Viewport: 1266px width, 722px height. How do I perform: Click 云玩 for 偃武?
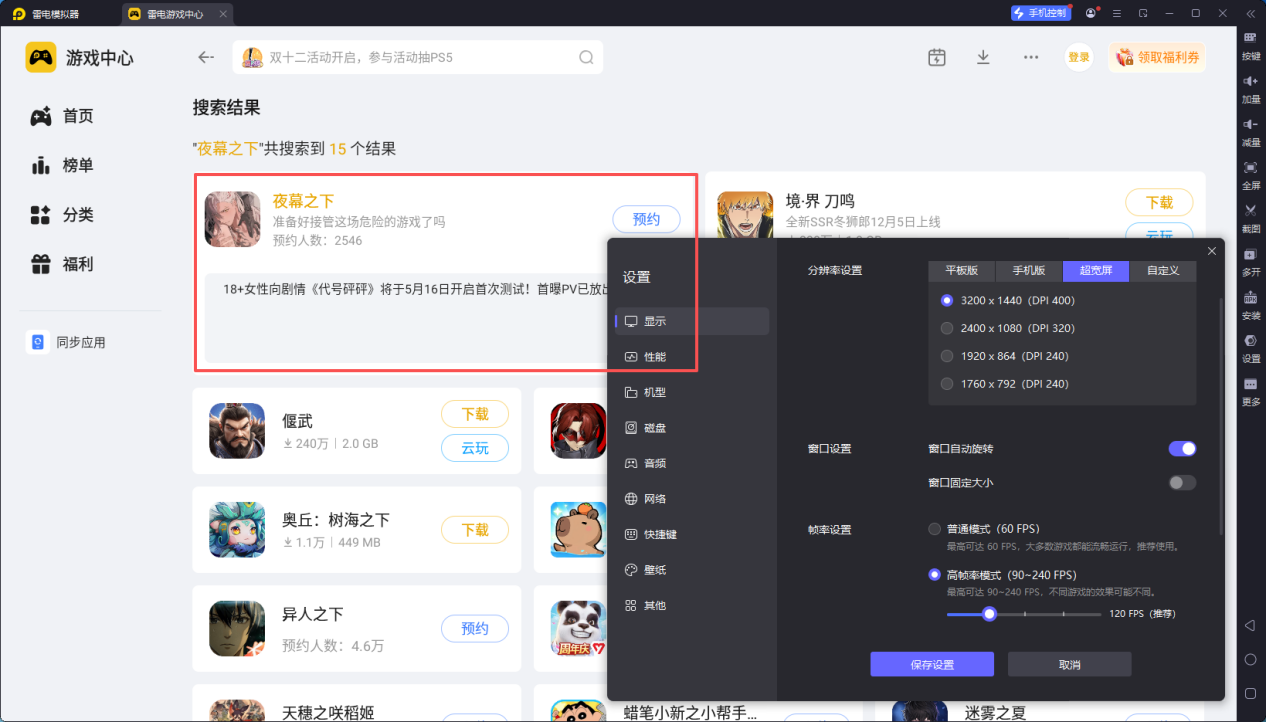coord(475,448)
